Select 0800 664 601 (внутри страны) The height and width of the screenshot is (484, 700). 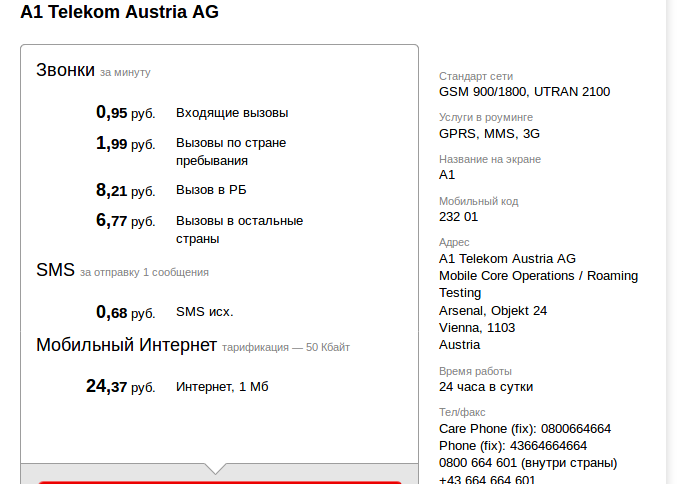[528, 463]
